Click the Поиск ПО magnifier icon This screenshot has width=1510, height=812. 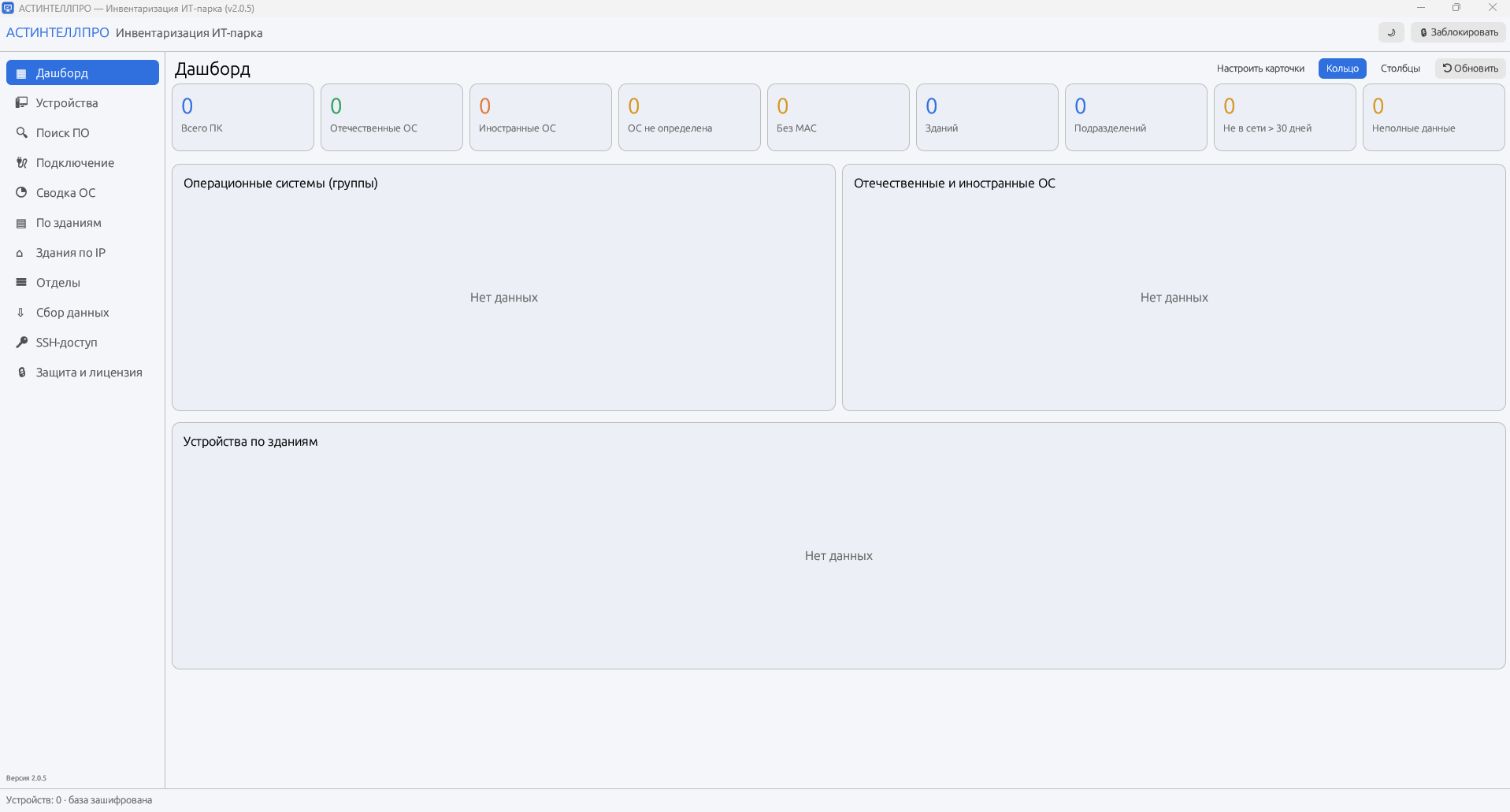point(21,133)
